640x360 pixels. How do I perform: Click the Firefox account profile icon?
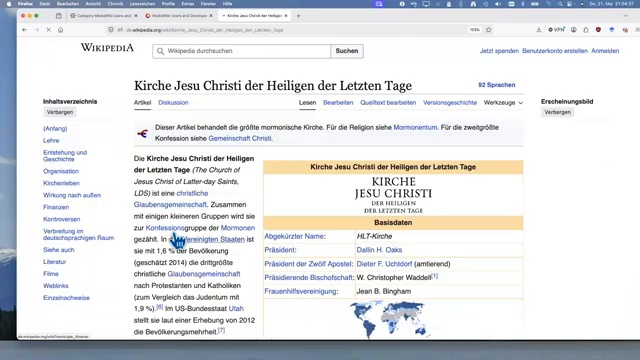573,30
